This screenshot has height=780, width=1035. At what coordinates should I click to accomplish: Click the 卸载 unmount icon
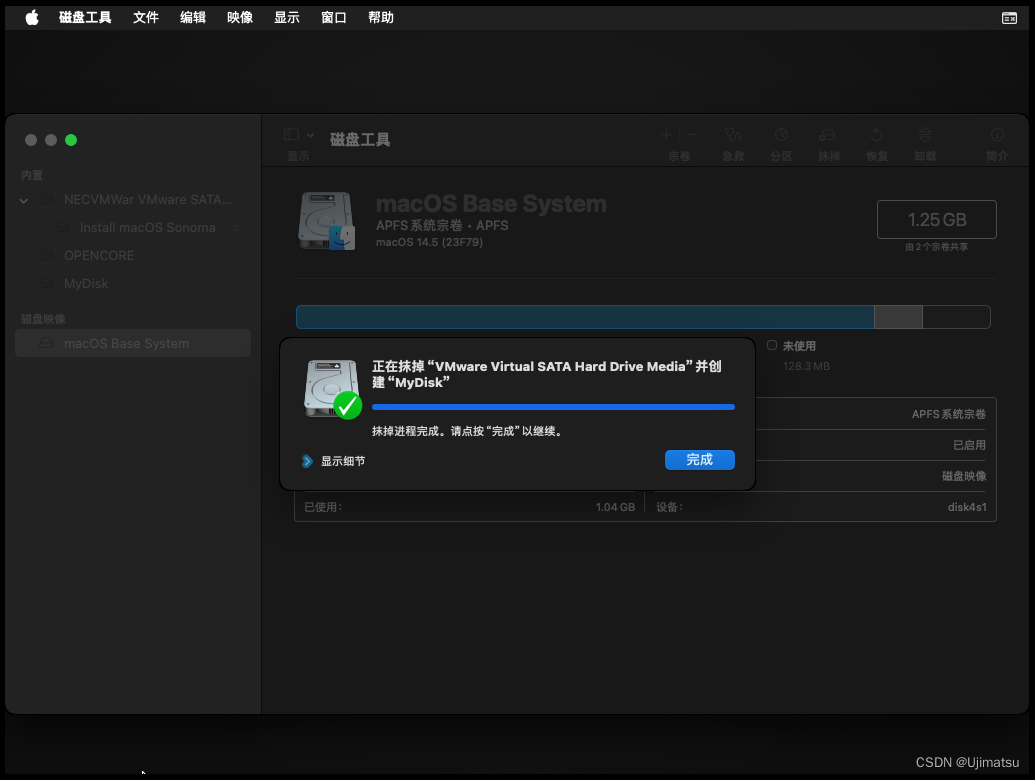coord(925,135)
